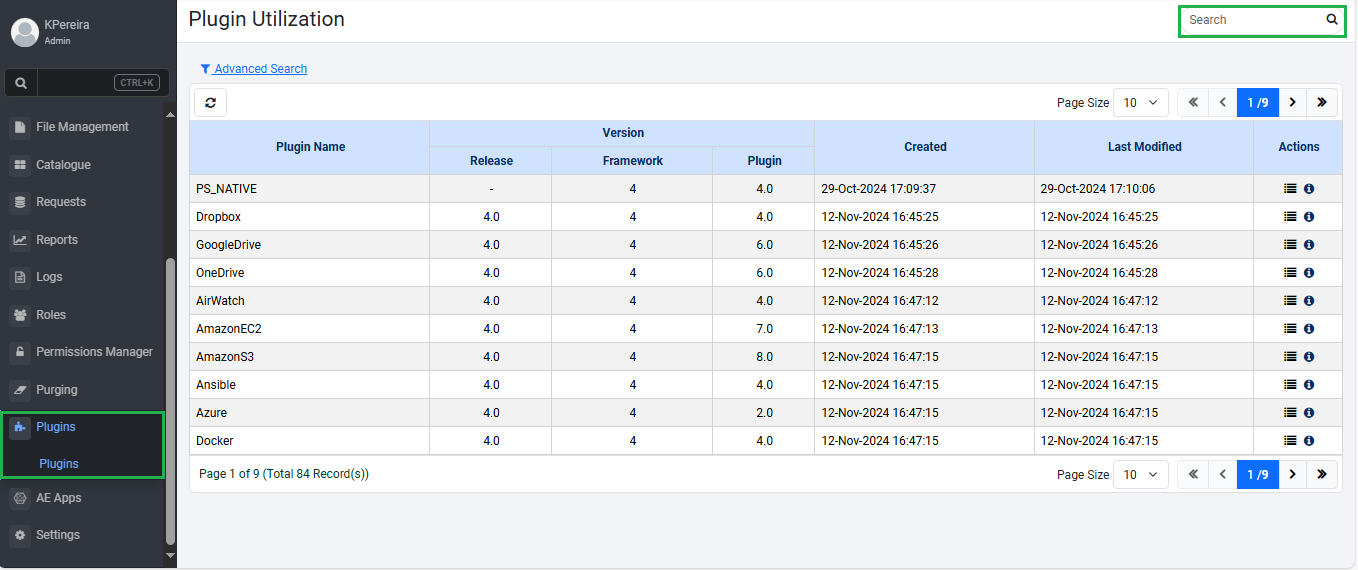This screenshot has height=570, width=1358.
Task: Select the Plugins submenu item
Action: (59, 464)
